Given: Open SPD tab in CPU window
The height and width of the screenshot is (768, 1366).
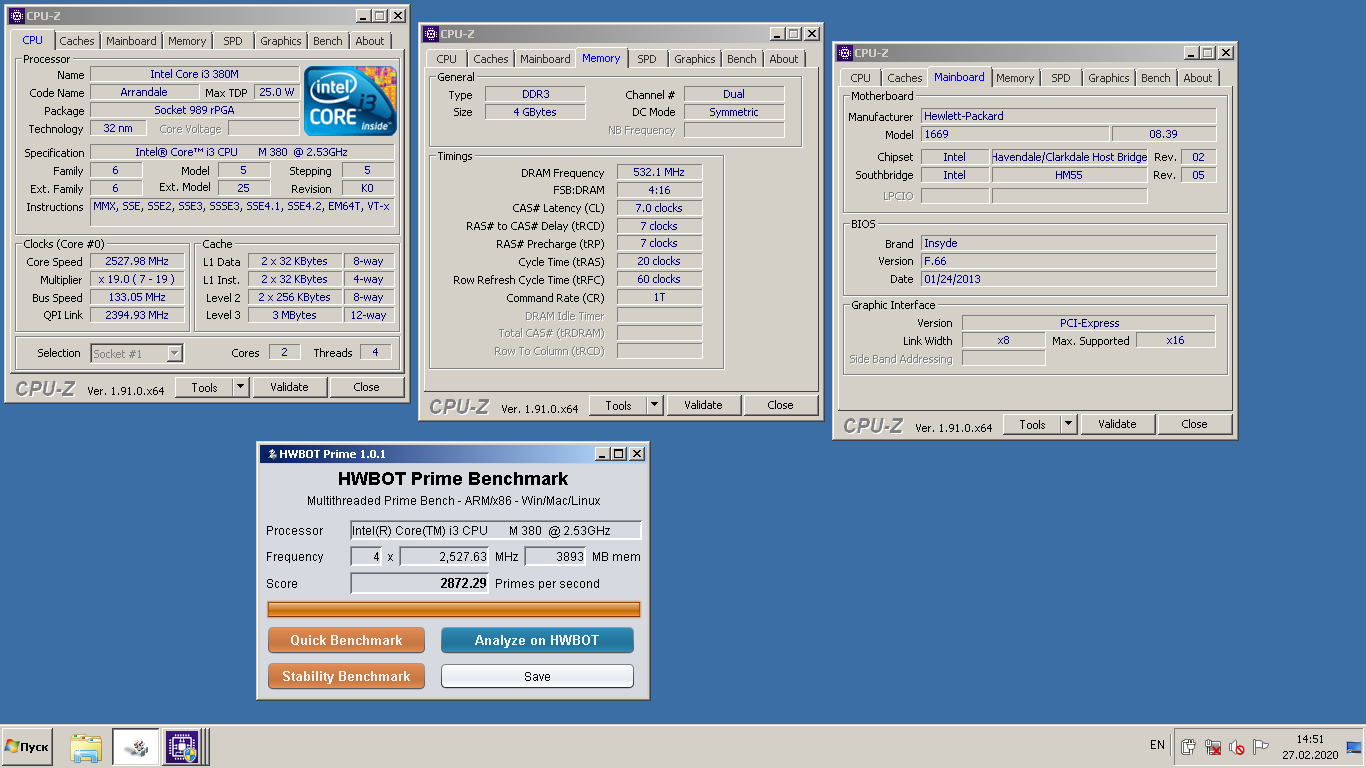Looking at the screenshot, I should tap(233, 41).
